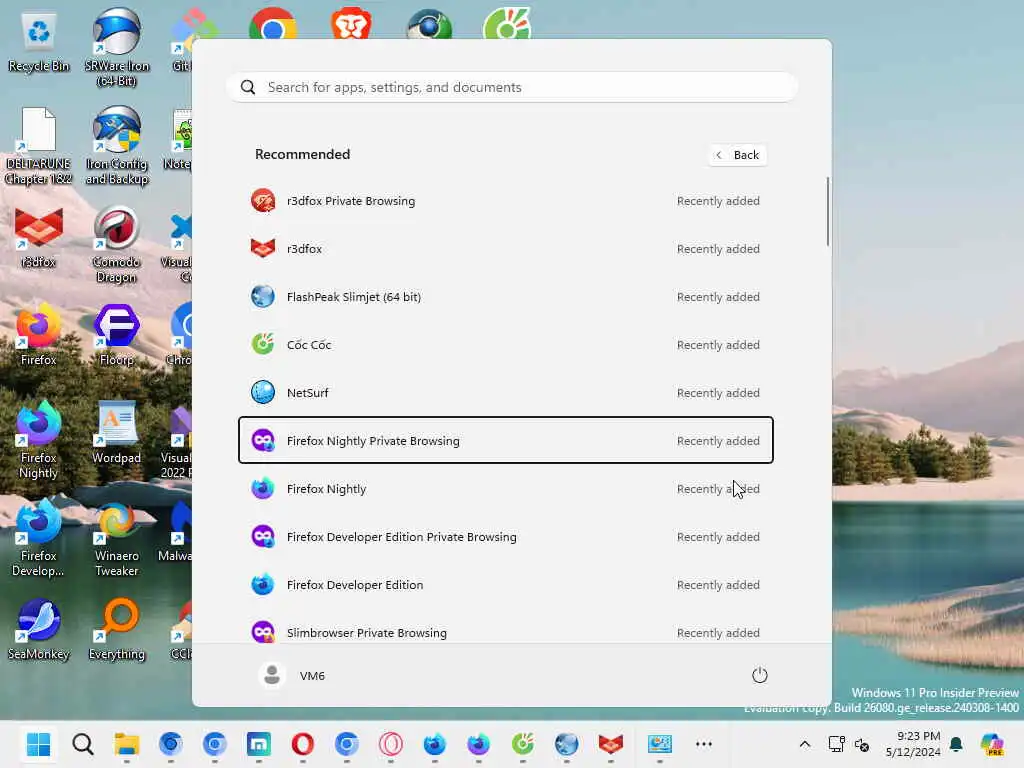This screenshot has height=768, width=1024.
Task: Click the Windows Start button
Action: pos(39,744)
